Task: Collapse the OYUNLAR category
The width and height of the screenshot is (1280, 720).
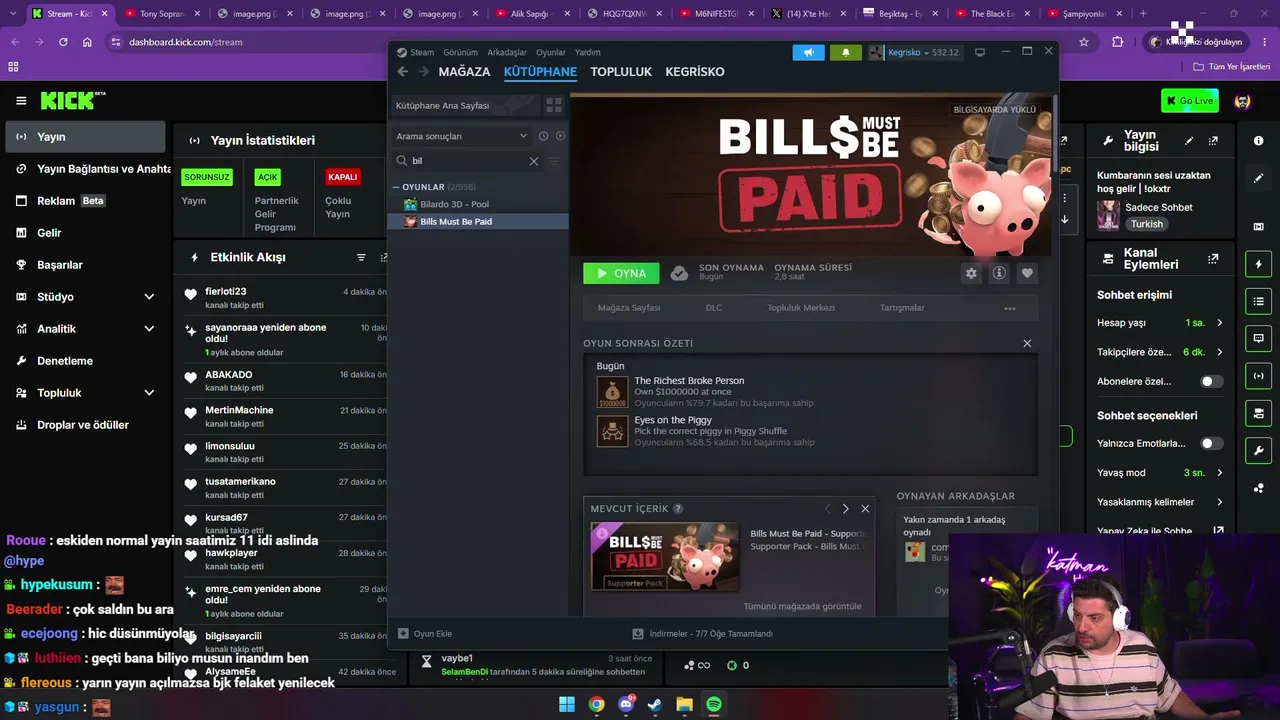Action: pyautogui.click(x=397, y=187)
